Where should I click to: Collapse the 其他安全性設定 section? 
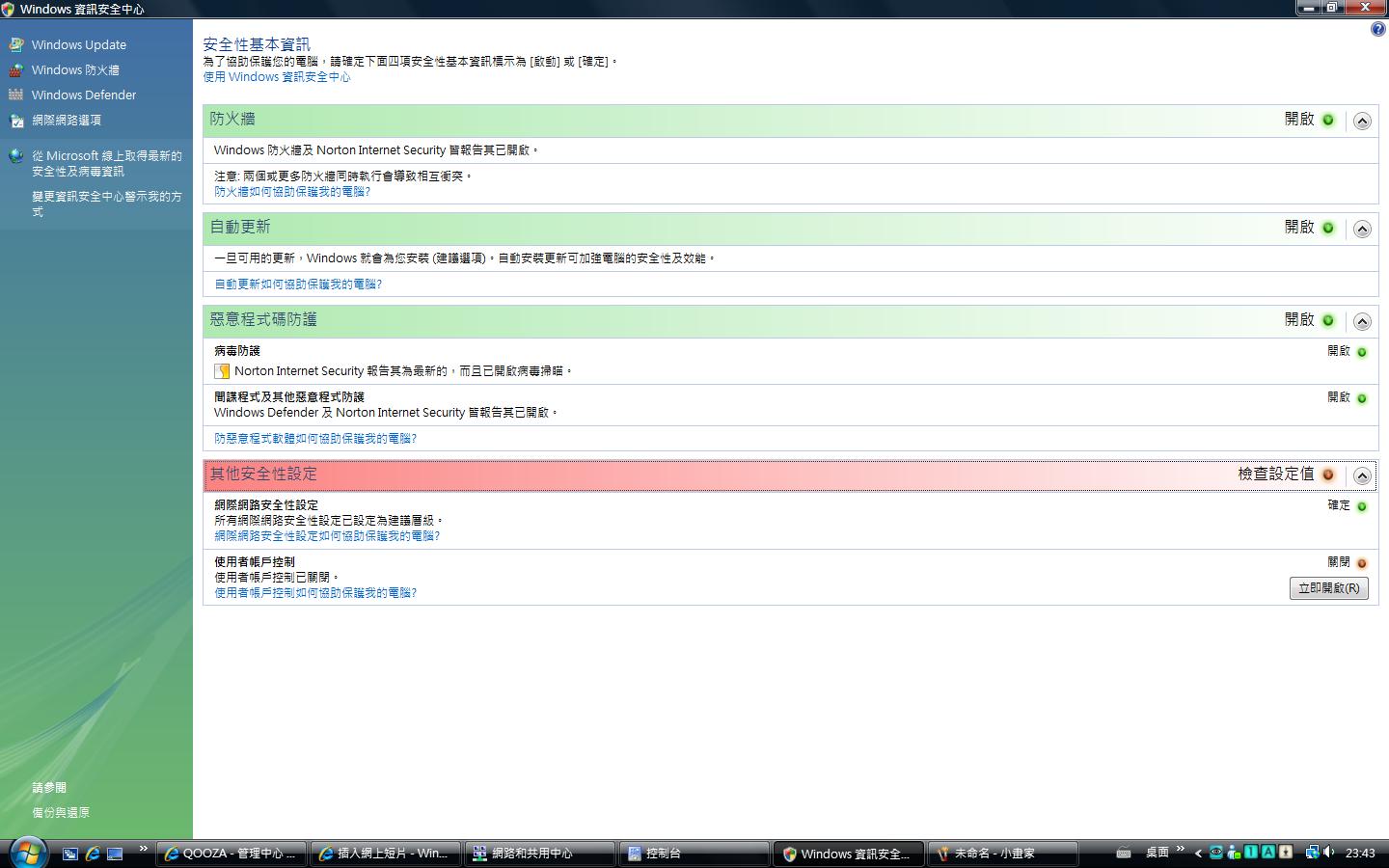point(1362,475)
